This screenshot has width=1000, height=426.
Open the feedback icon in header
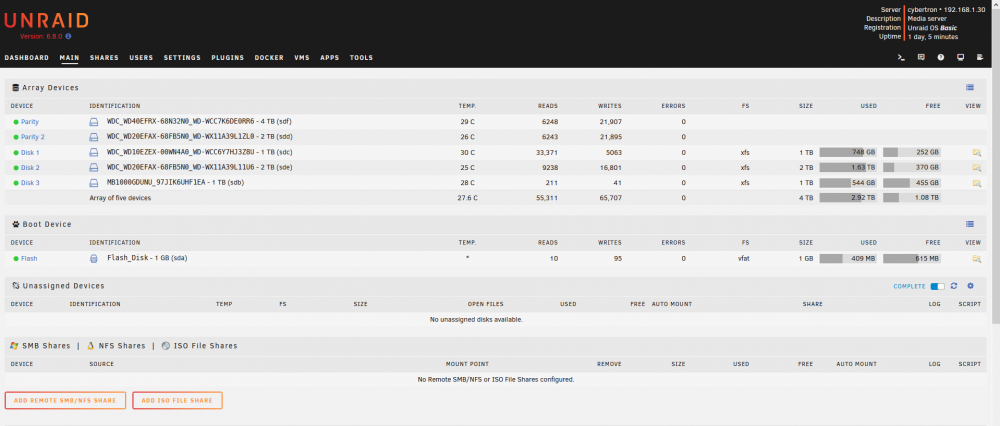coord(921,57)
